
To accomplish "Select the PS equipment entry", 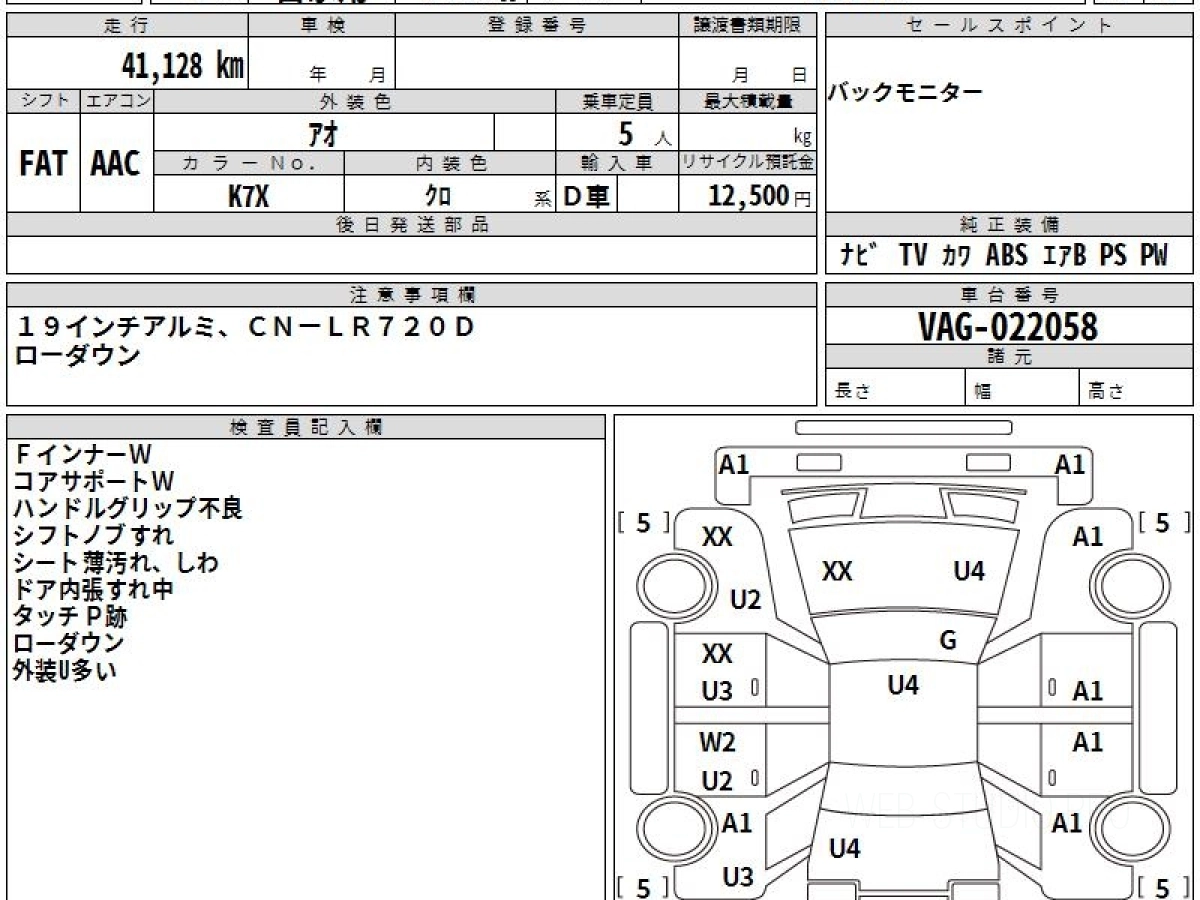I will tap(1113, 255).
